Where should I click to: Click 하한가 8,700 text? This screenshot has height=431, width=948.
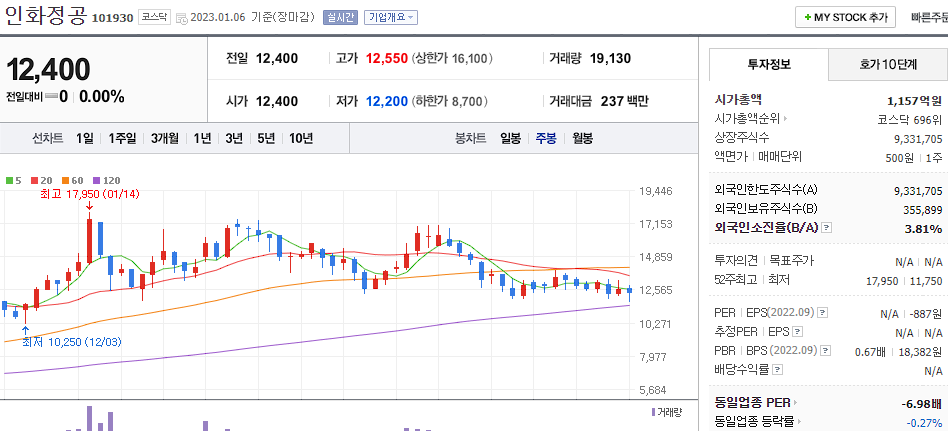pyautogui.click(x=450, y=102)
